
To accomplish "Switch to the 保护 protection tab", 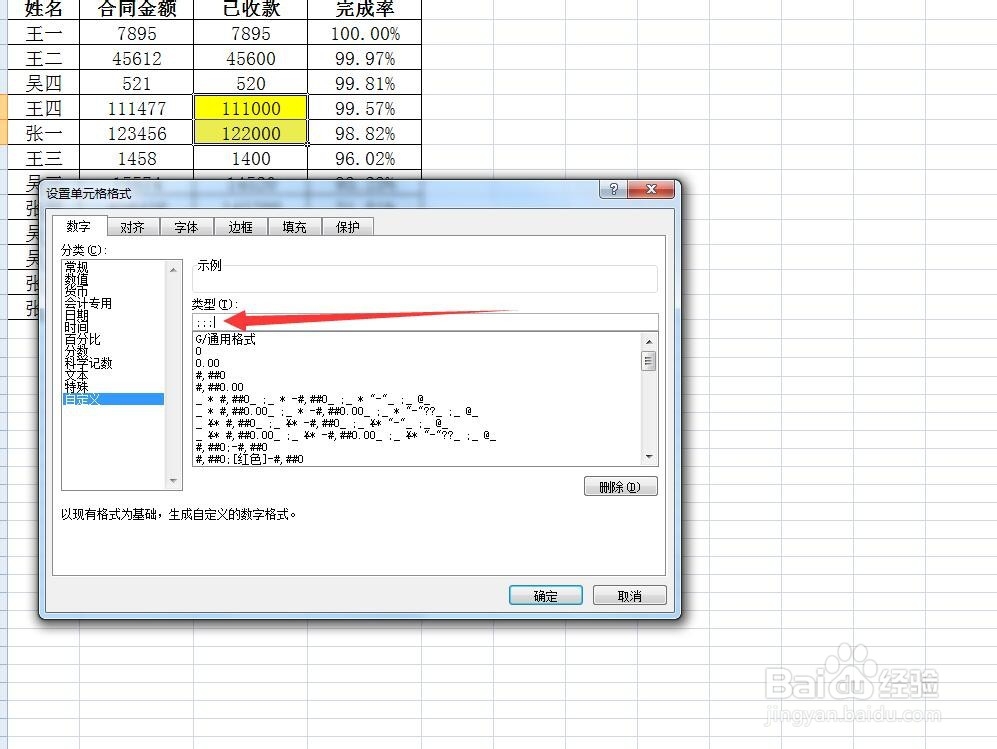I will point(347,226).
